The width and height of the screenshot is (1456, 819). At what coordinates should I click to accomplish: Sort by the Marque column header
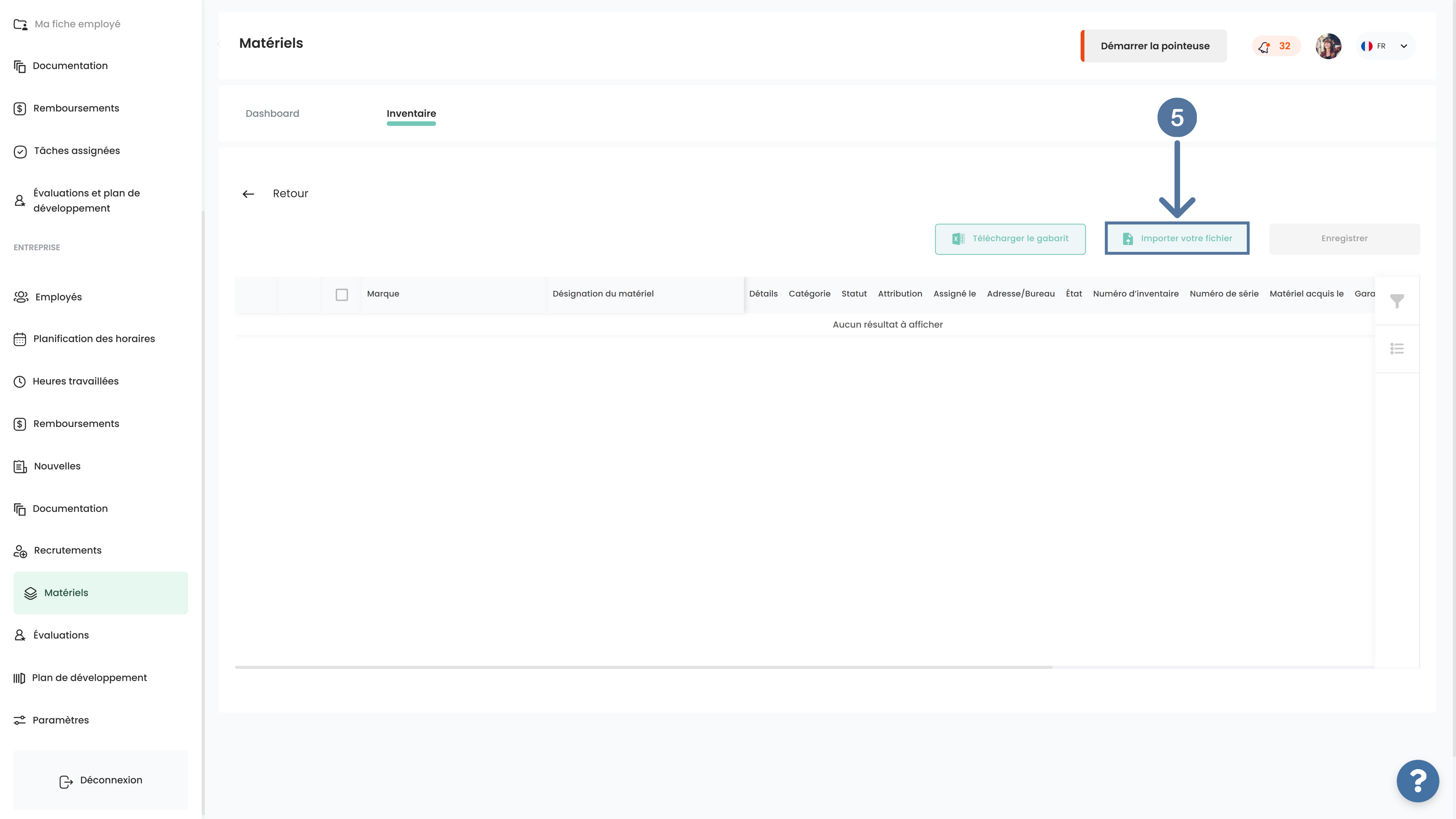383,294
